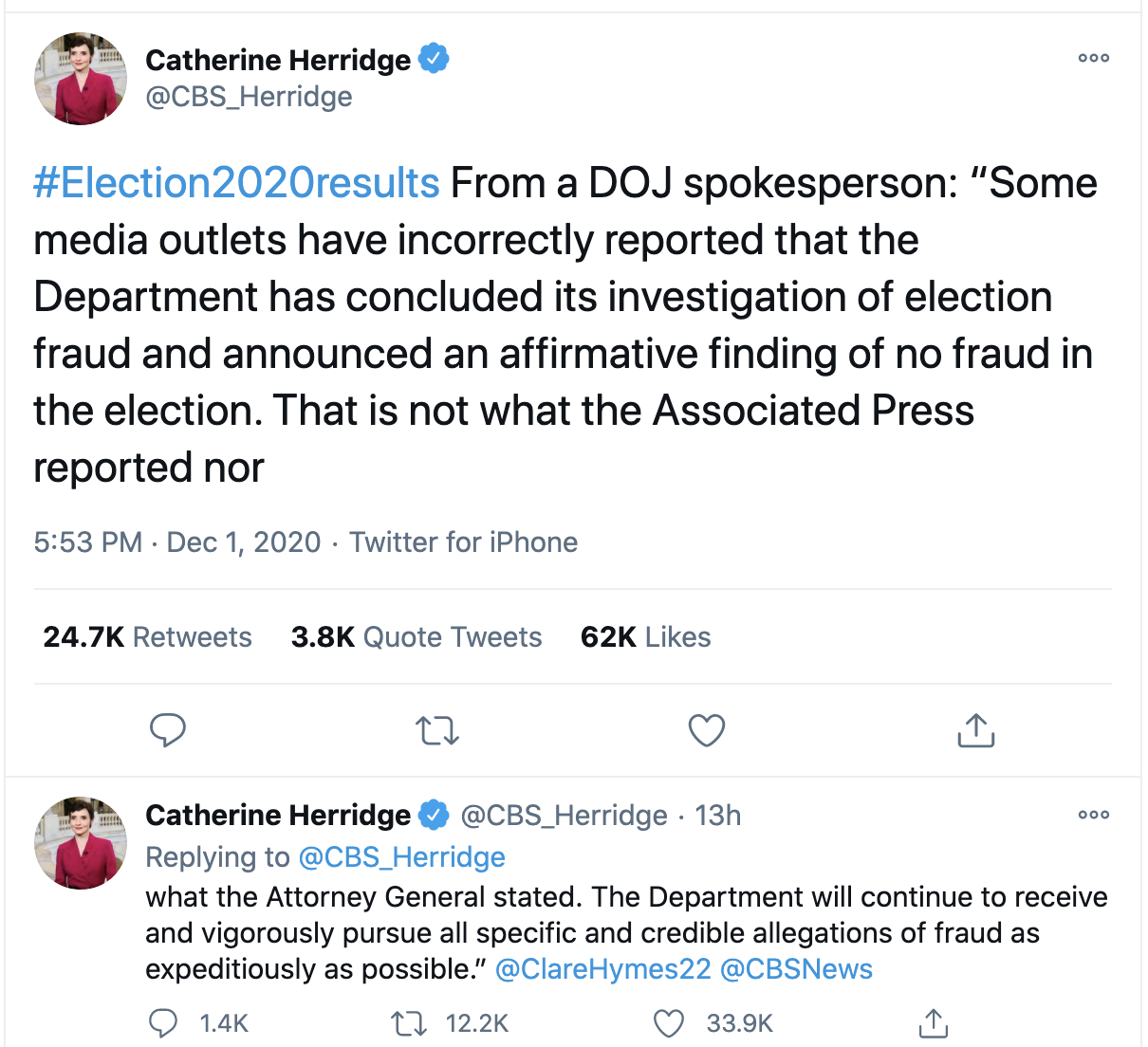Open more options on reply tweet
The image size is (1148, 1047).
[x=1093, y=815]
